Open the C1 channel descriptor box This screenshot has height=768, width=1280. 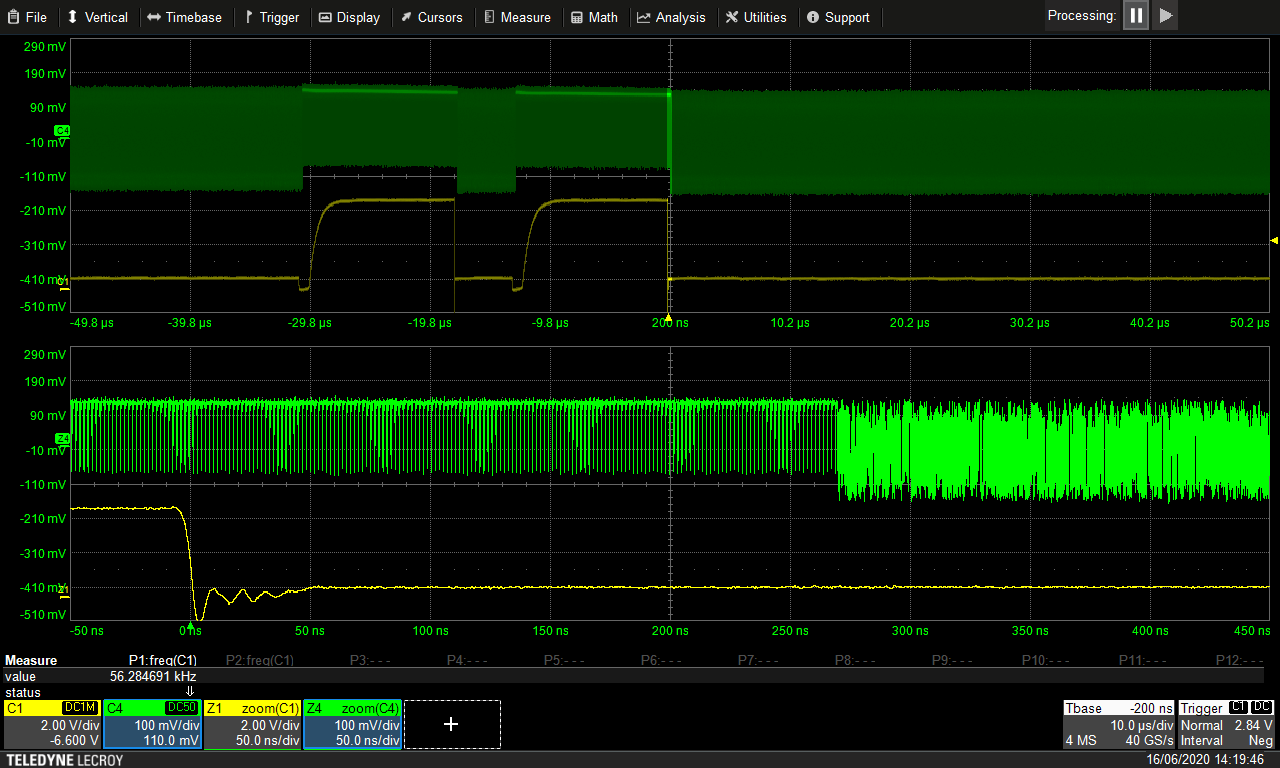coord(53,724)
